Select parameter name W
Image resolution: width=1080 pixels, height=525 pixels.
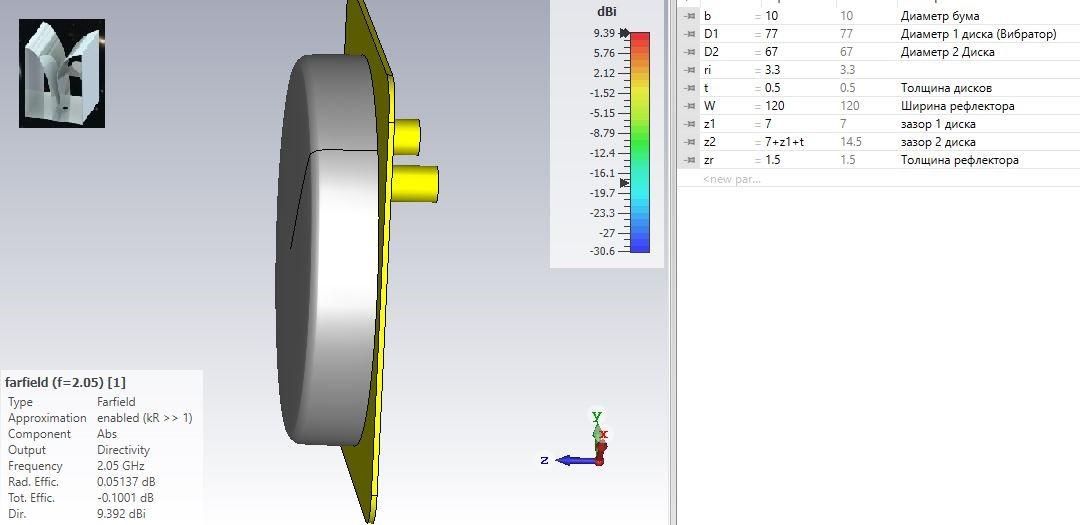pos(709,106)
